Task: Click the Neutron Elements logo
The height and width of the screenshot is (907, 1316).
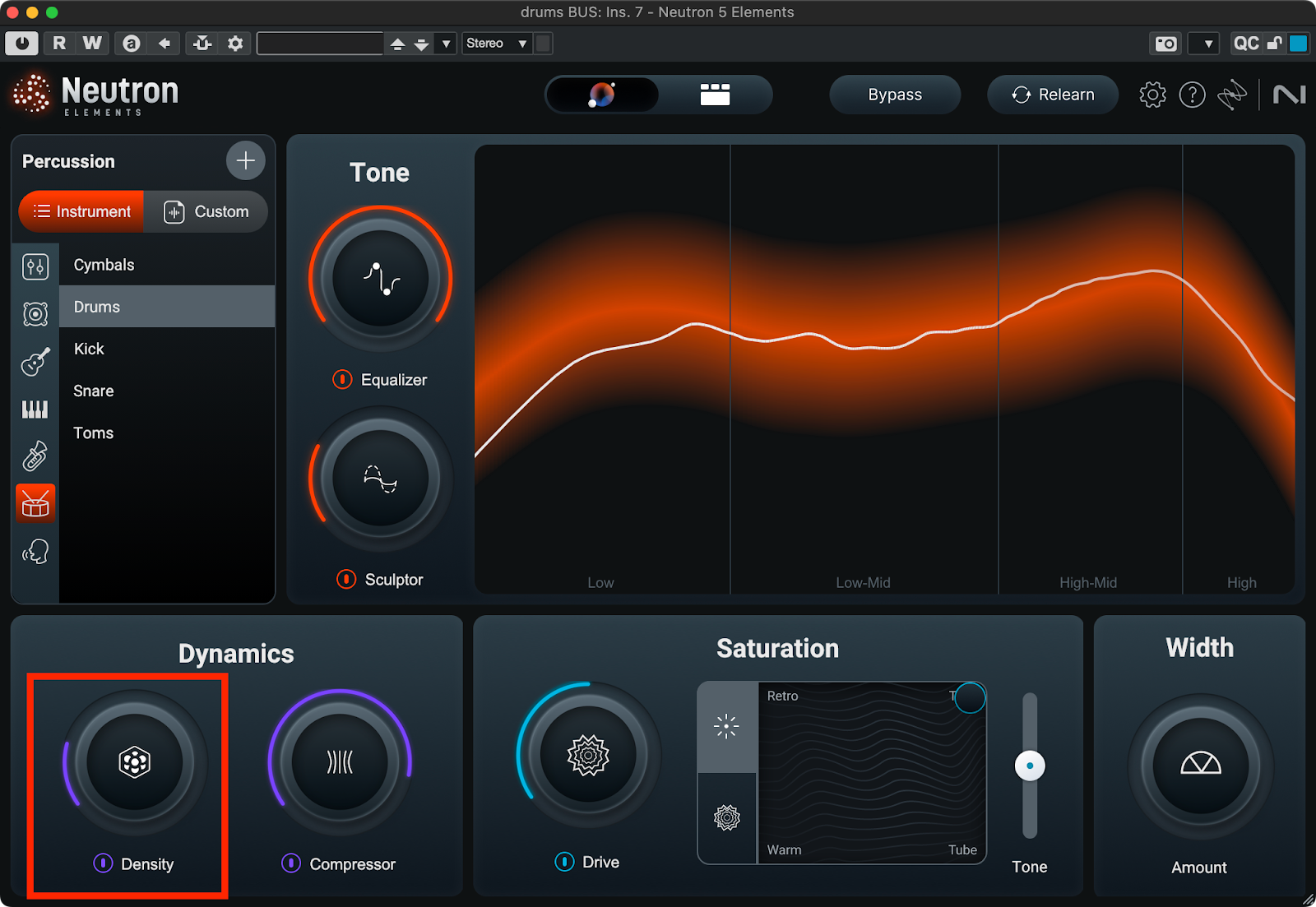Action: pyautogui.click(x=96, y=95)
